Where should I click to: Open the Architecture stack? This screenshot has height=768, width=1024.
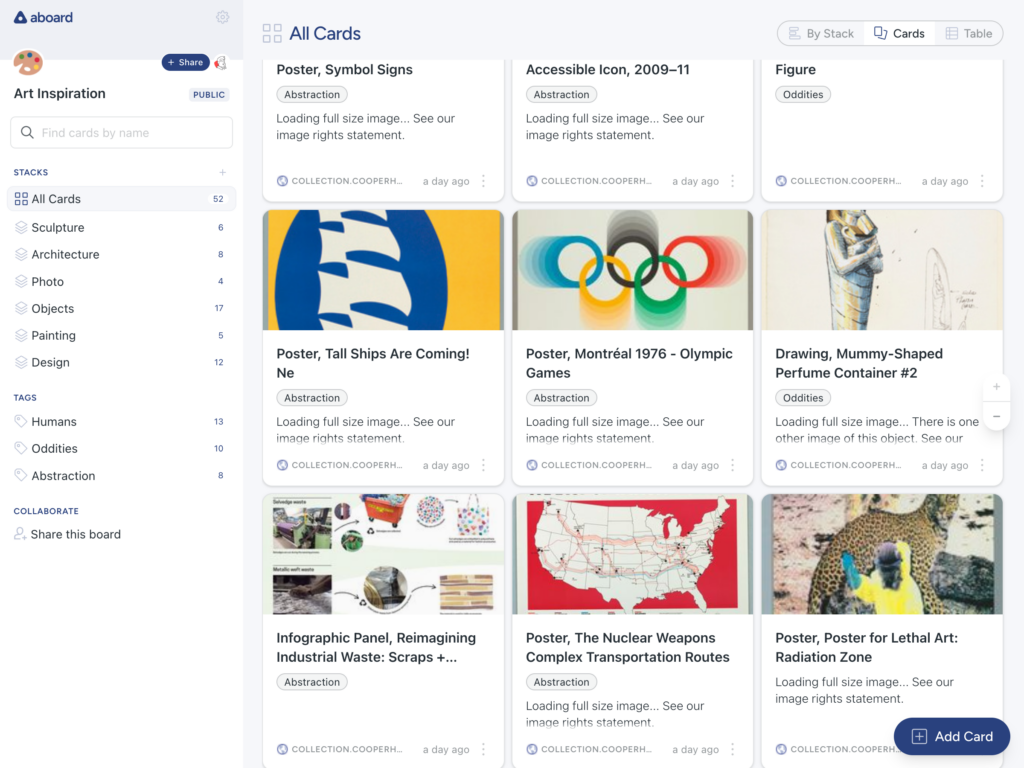click(121, 254)
